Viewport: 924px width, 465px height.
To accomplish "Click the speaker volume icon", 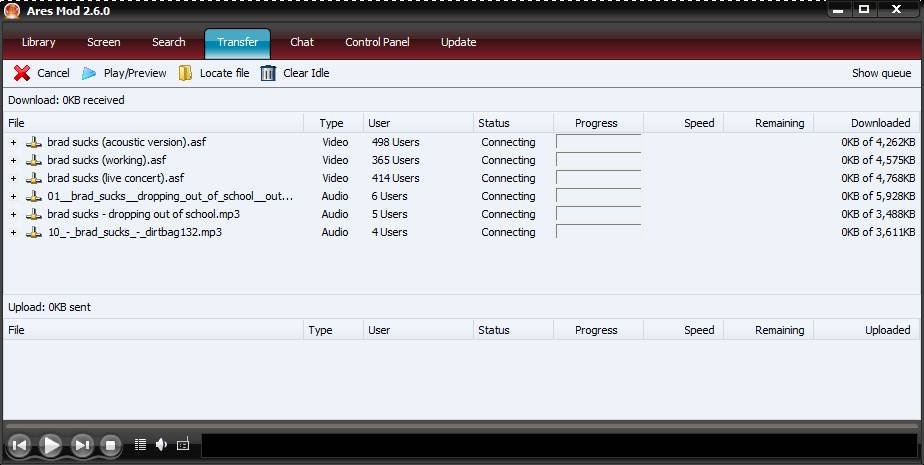I will 161,444.
